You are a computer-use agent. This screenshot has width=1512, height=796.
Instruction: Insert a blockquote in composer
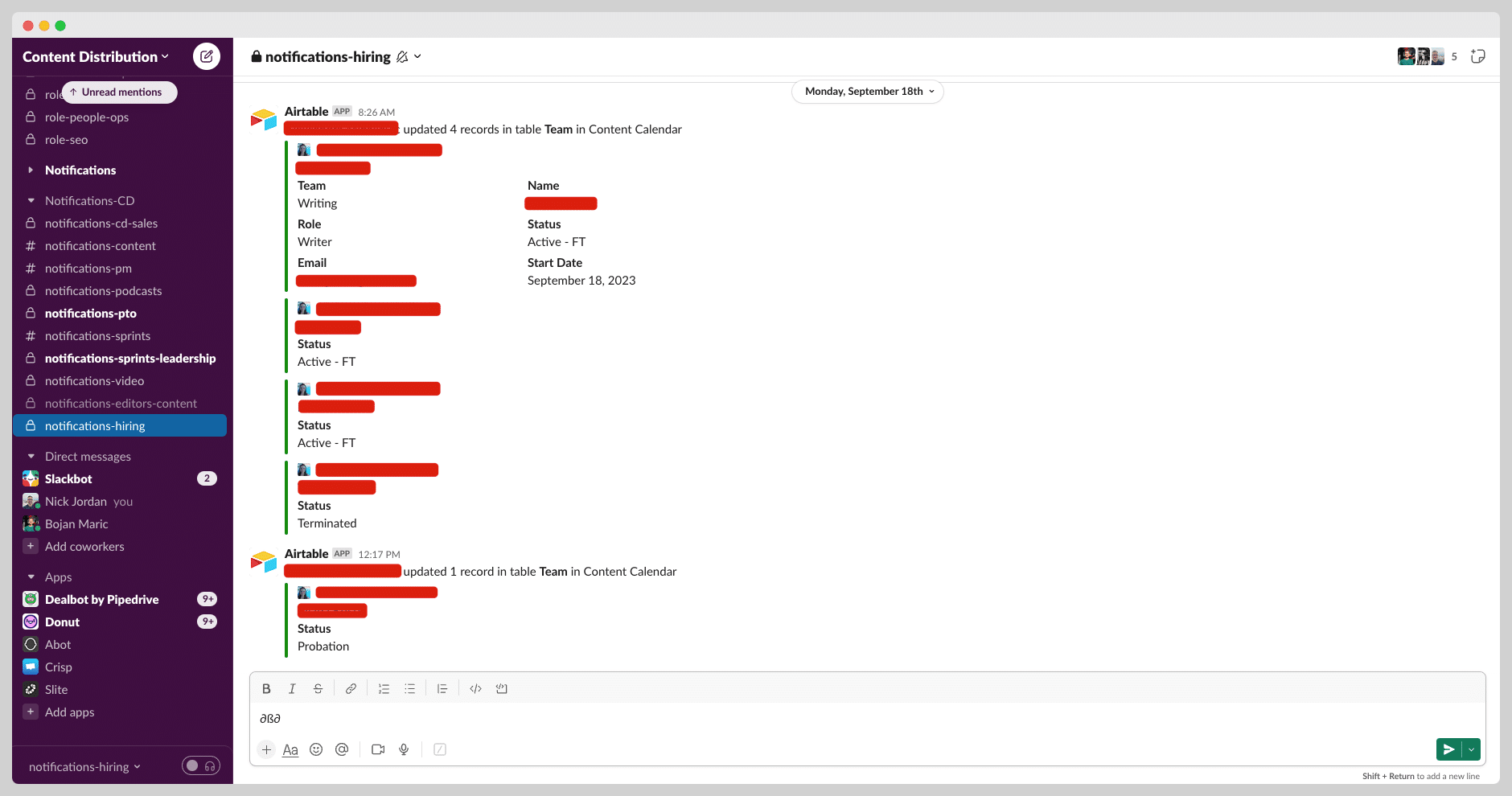point(442,689)
